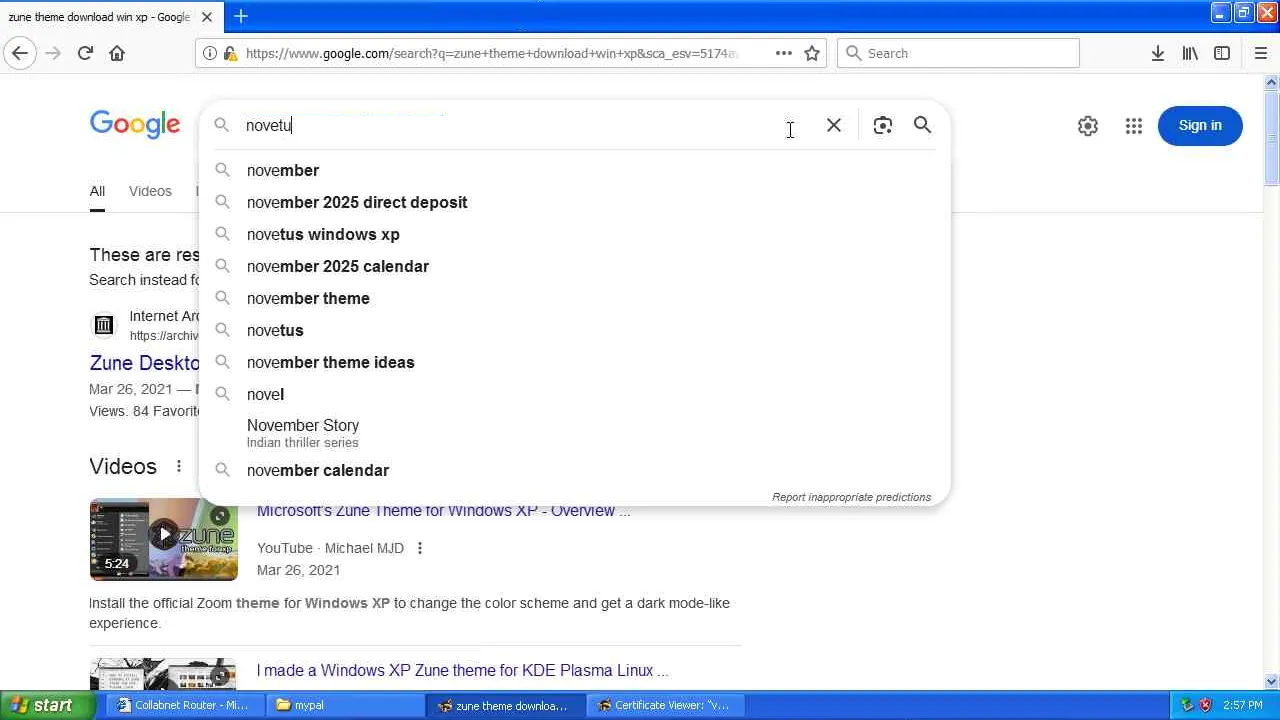Switch to the mypal folder taskbar window
This screenshot has height=720, width=1280.
[x=346, y=705]
